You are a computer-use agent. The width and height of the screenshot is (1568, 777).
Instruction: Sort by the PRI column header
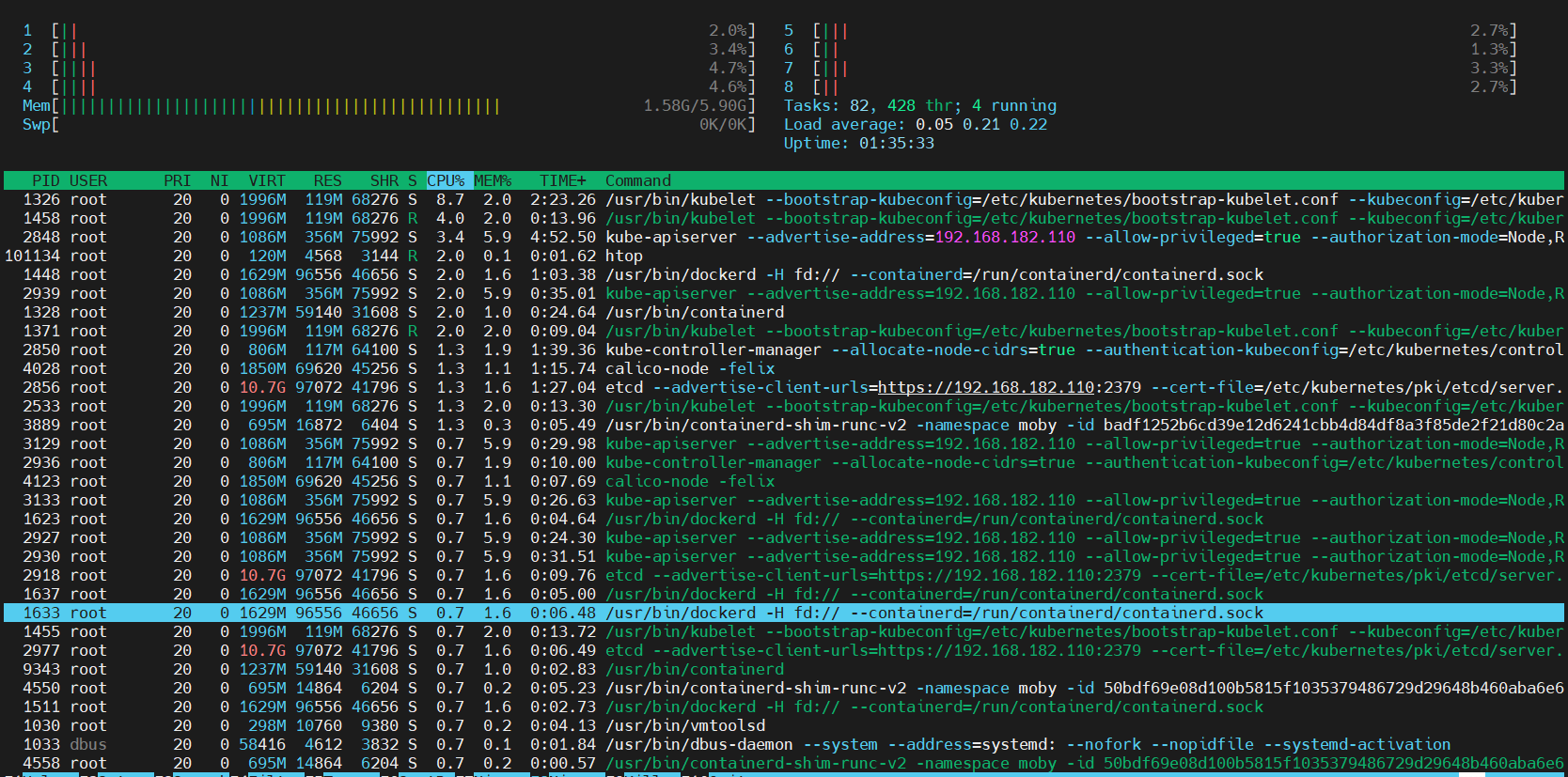click(x=177, y=180)
